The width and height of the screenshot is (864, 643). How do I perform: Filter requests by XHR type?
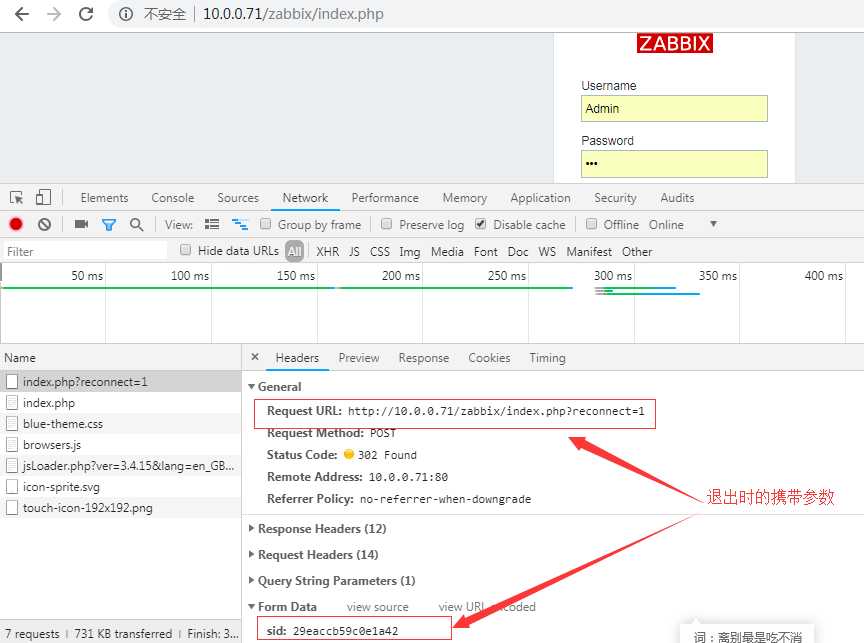coord(327,252)
